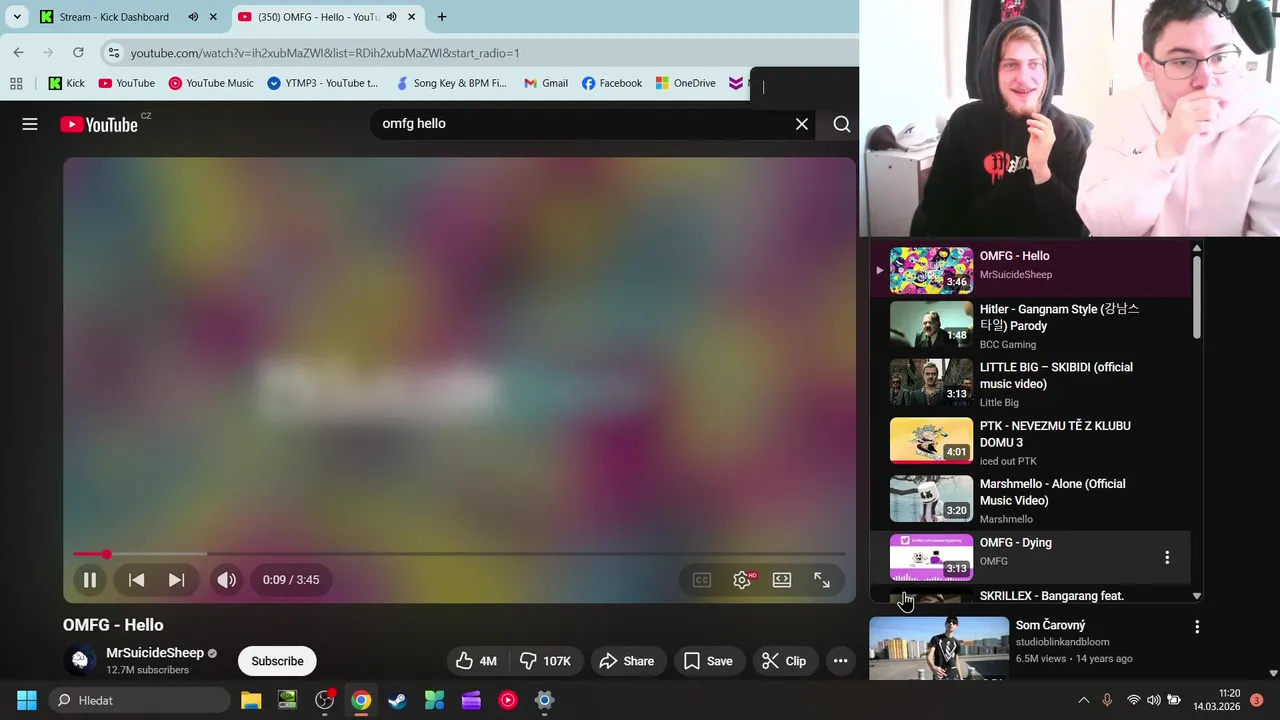This screenshot has height=720, width=1280.
Task: Mute the YouTube tab audio
Action: pyautogui.click(x=392, y=17)
